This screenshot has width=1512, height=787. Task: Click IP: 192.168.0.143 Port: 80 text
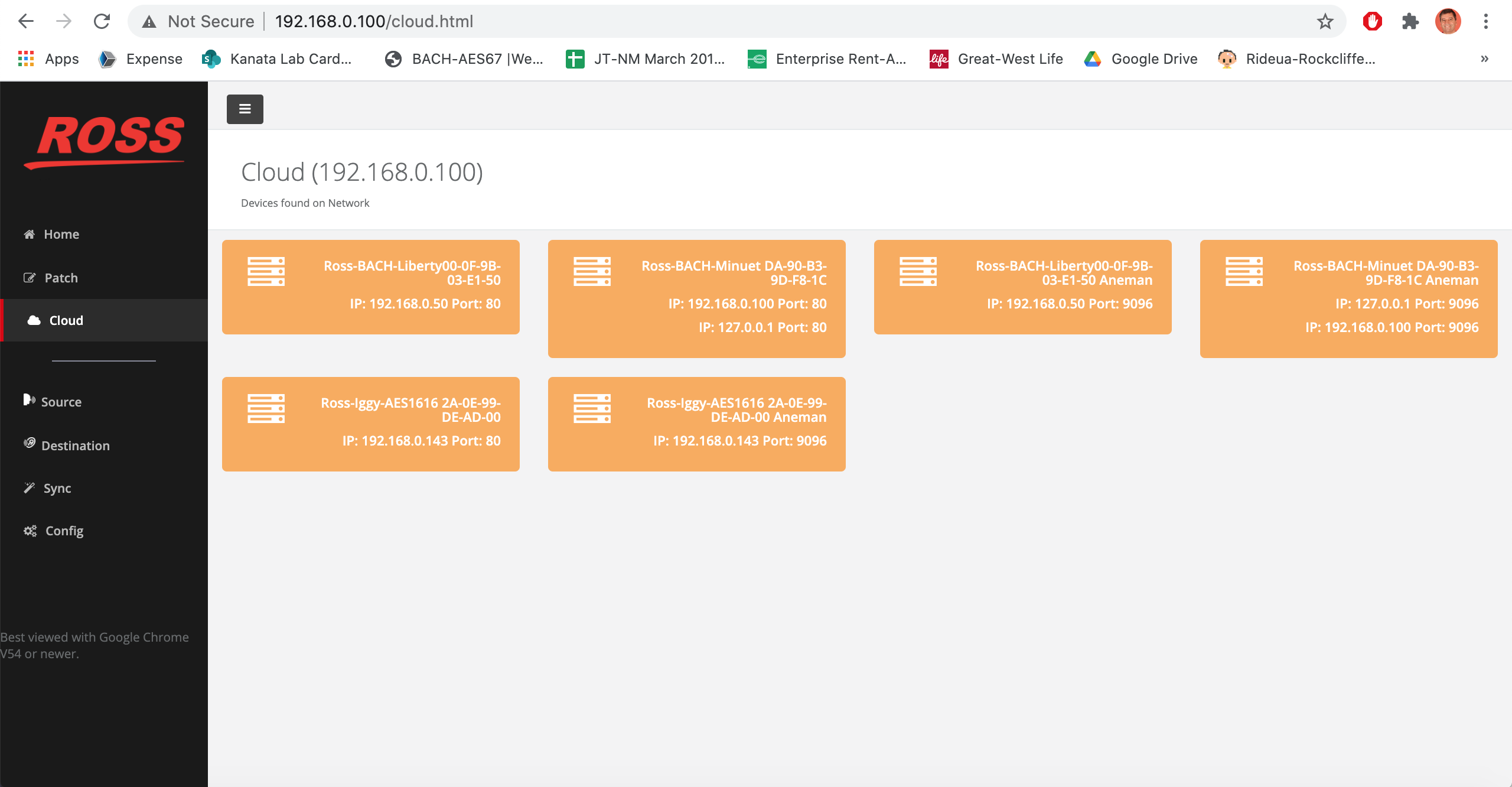pyautogui.click(x=422, y=441)
